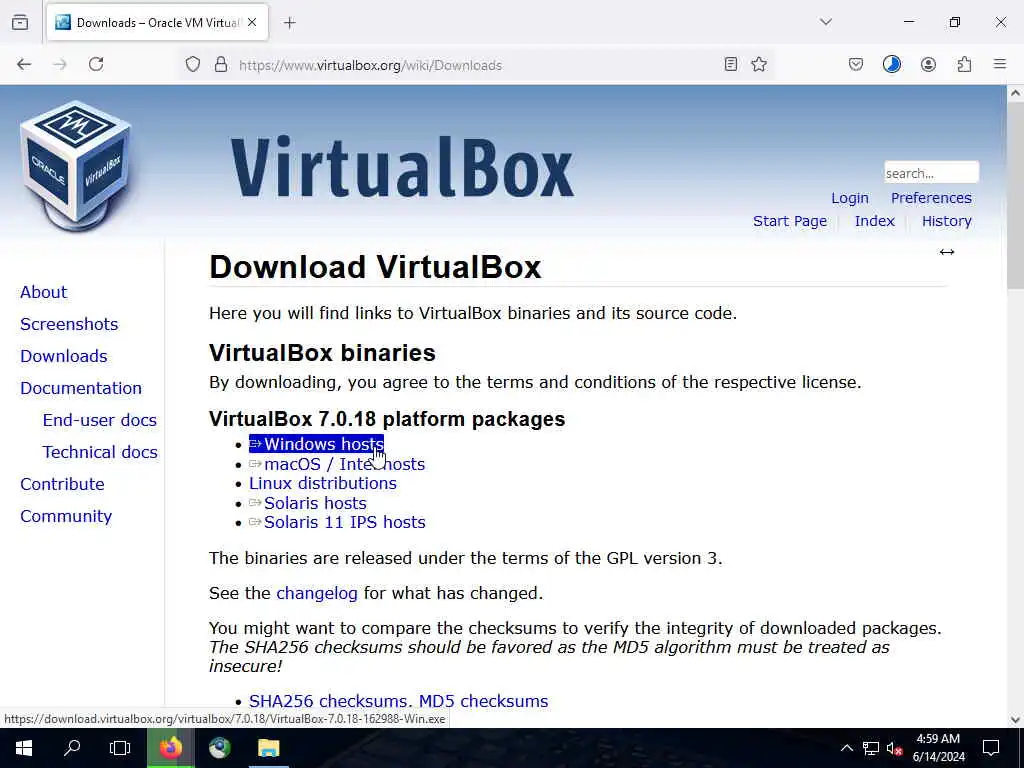The width and height of the screenshot is (1024, 768).
Task: Open Technical docs link
Action: coord(100,452)
